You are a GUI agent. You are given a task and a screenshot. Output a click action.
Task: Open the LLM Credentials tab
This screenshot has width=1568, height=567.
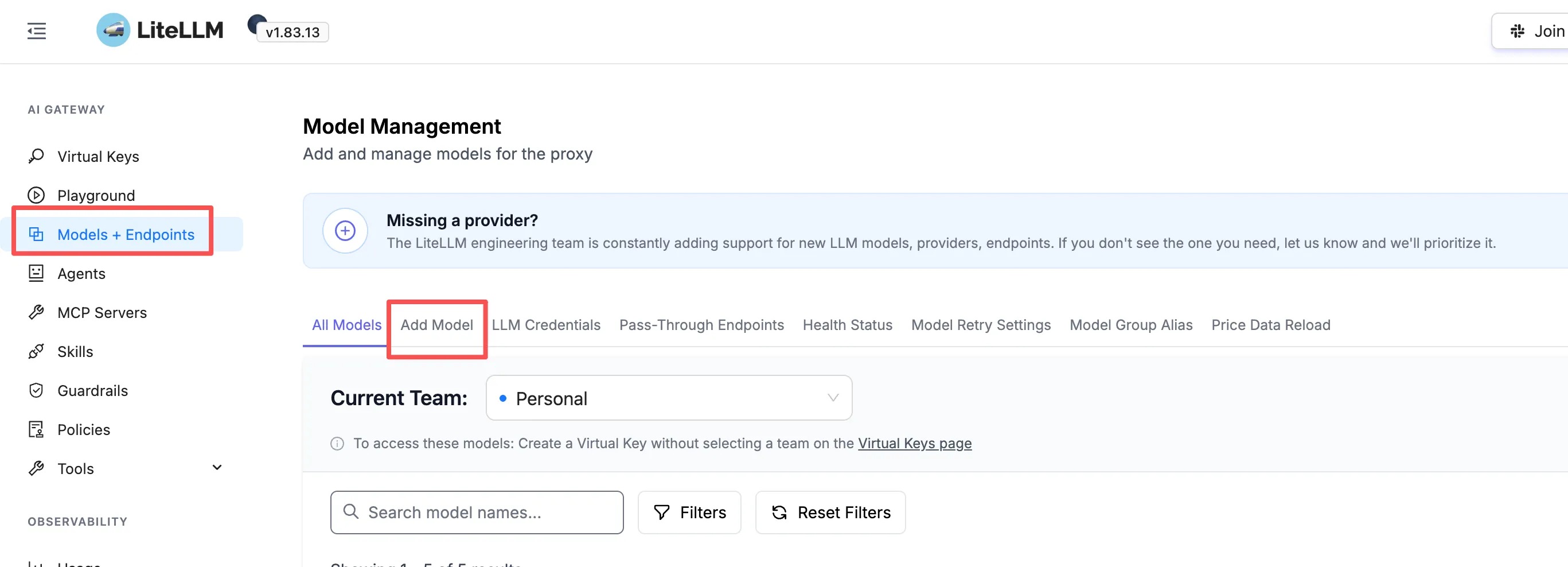point(546,325)
